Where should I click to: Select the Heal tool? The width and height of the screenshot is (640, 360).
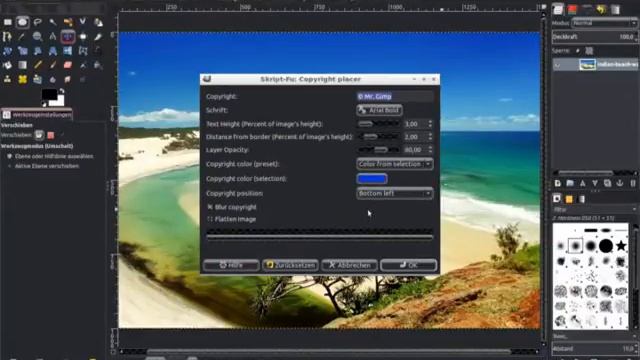pyautogui.click(x=22, y=80)
